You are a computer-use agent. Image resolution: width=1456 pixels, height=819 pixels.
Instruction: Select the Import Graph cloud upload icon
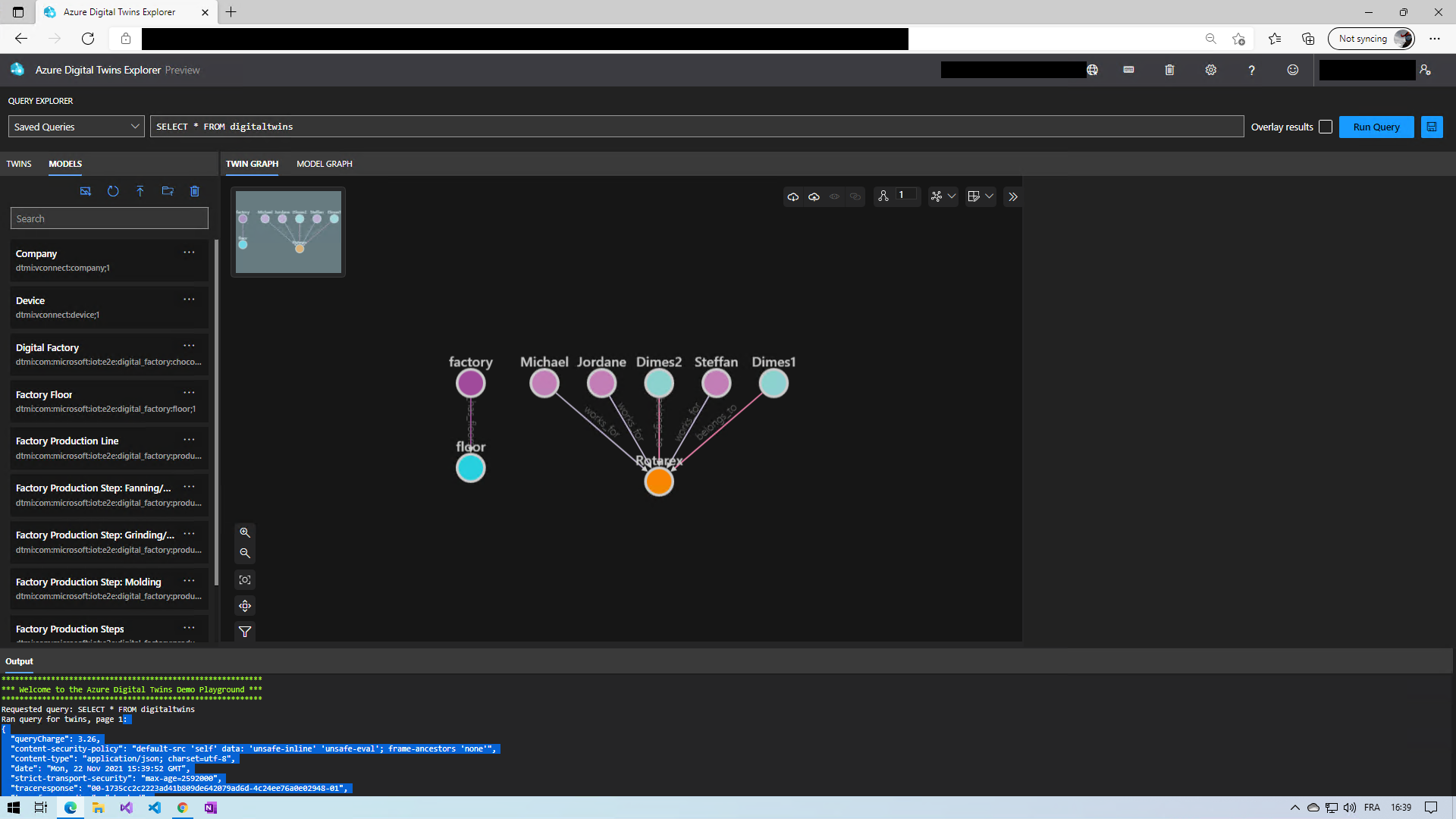(x=814, y=196)
